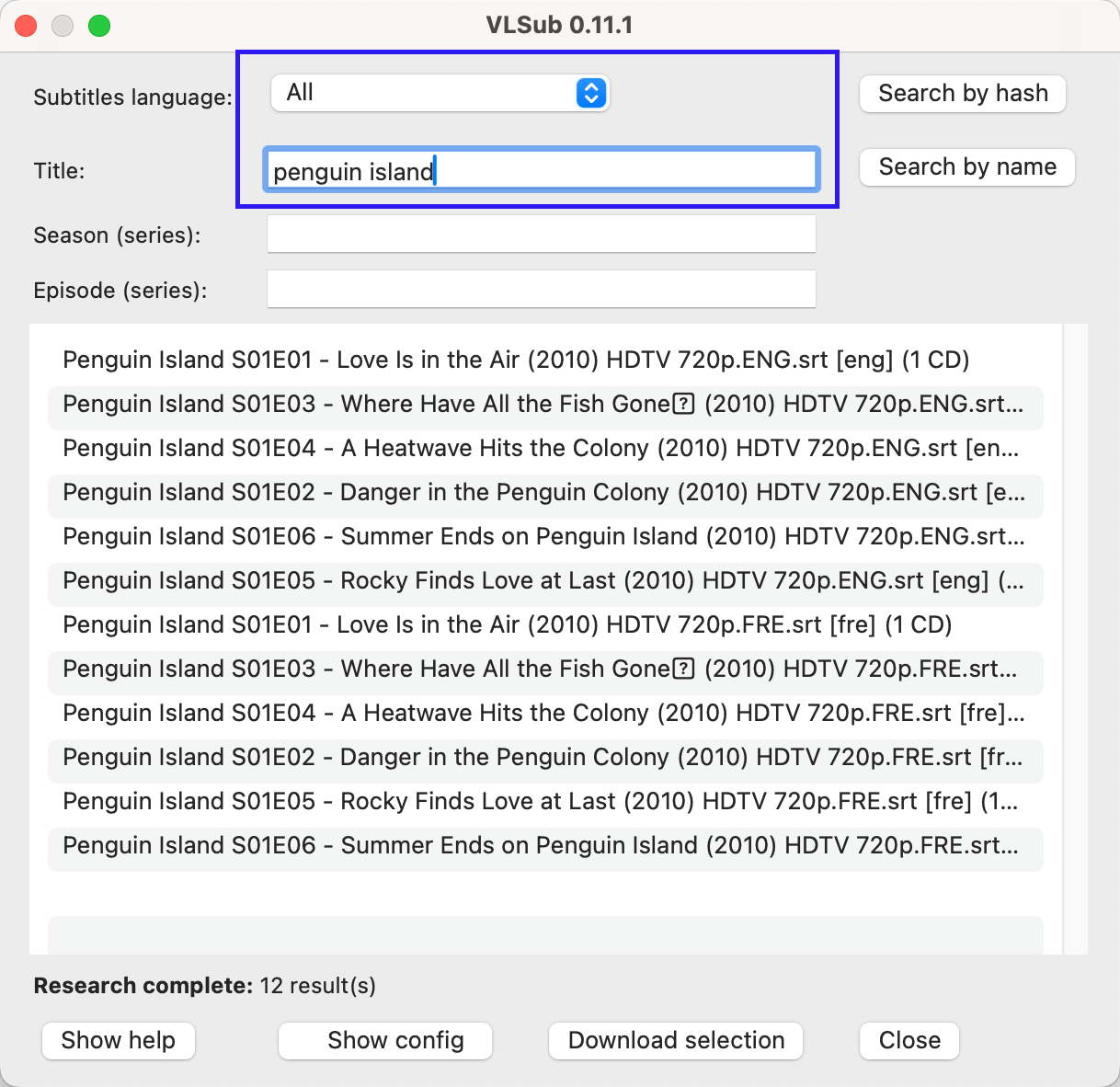Viewport: 1120px width, 1087px height.
Task: Select S01E01 Love Is in the Air ENG.srt result
Action: pyautogui.click(x=545, y=360)
